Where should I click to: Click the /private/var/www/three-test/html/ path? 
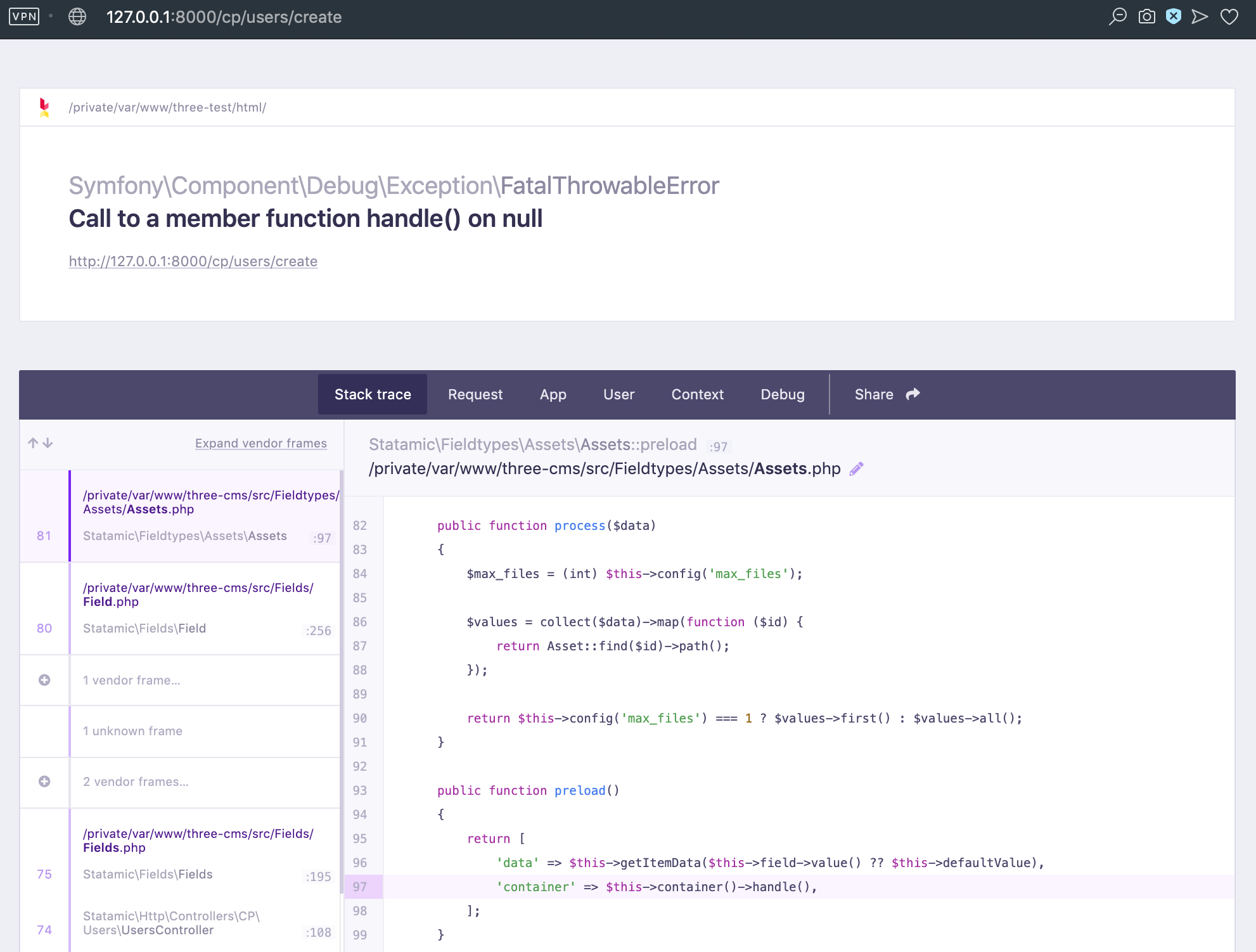[x=167, y=107]
